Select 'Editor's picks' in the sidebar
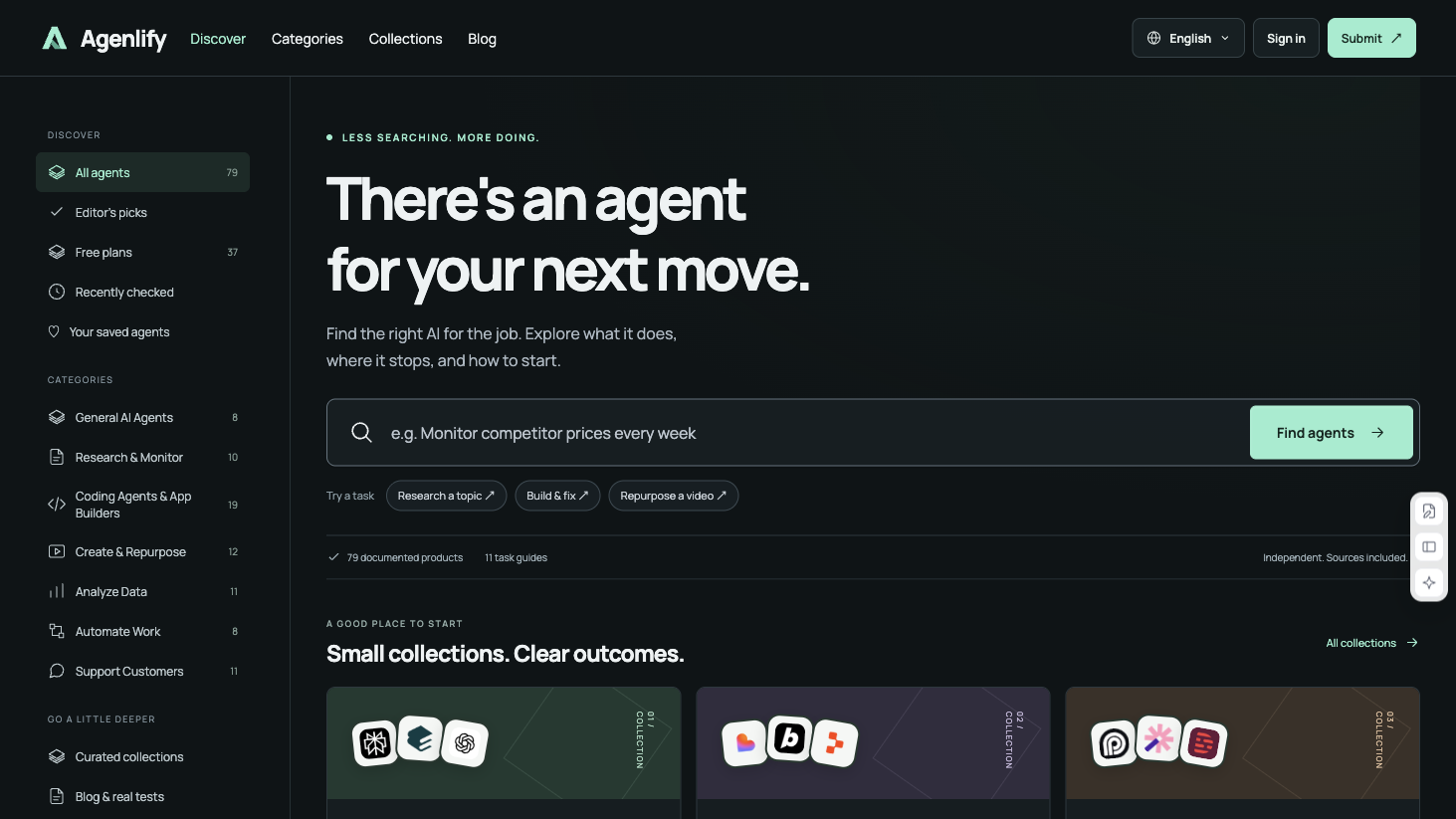 (x=142, y=212)
